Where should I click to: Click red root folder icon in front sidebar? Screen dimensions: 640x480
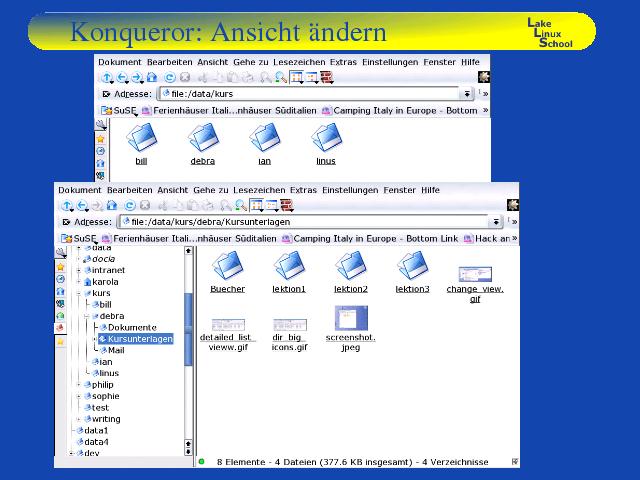(60, 328)
